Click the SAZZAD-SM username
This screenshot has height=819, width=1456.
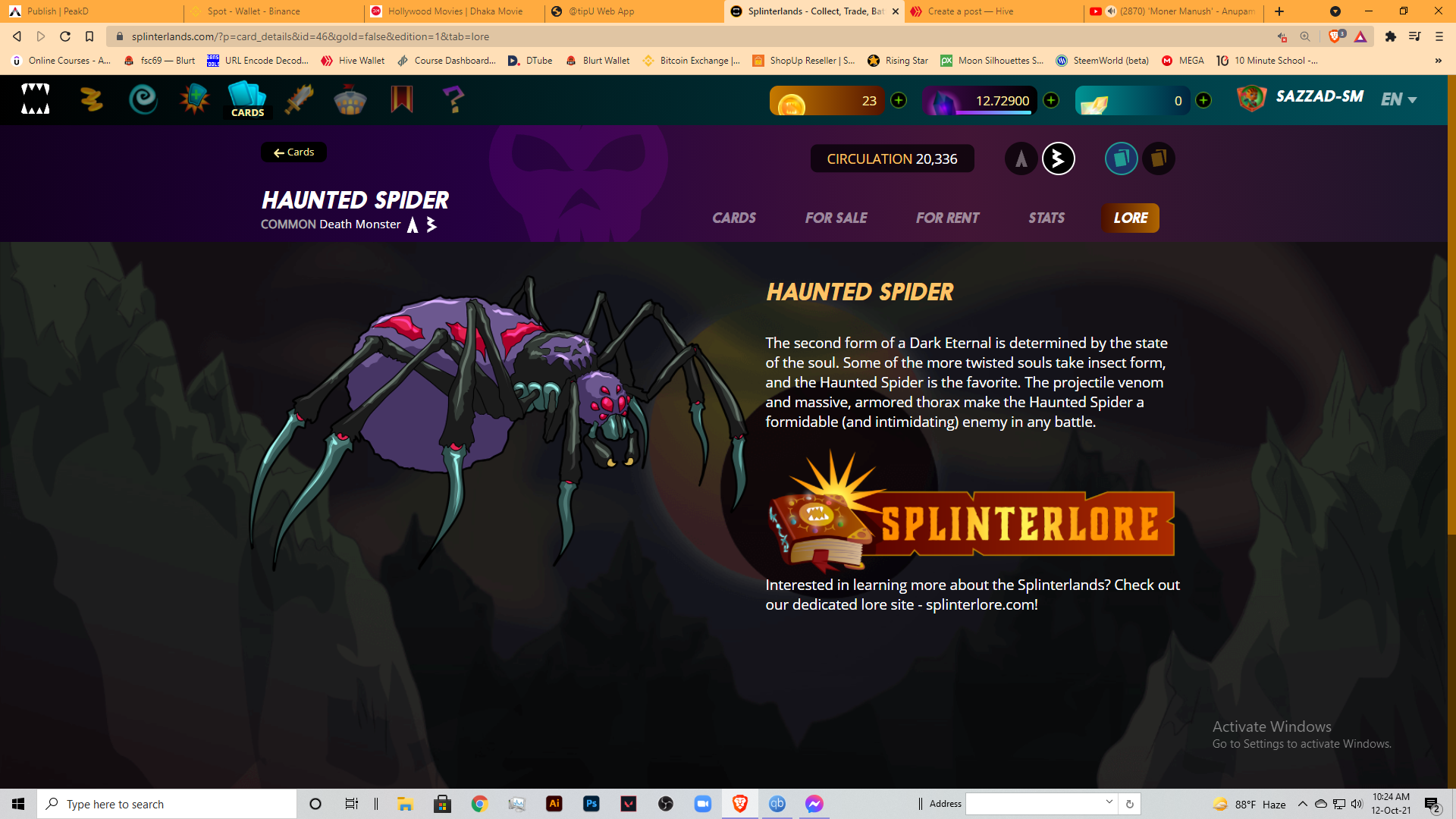1319,97
